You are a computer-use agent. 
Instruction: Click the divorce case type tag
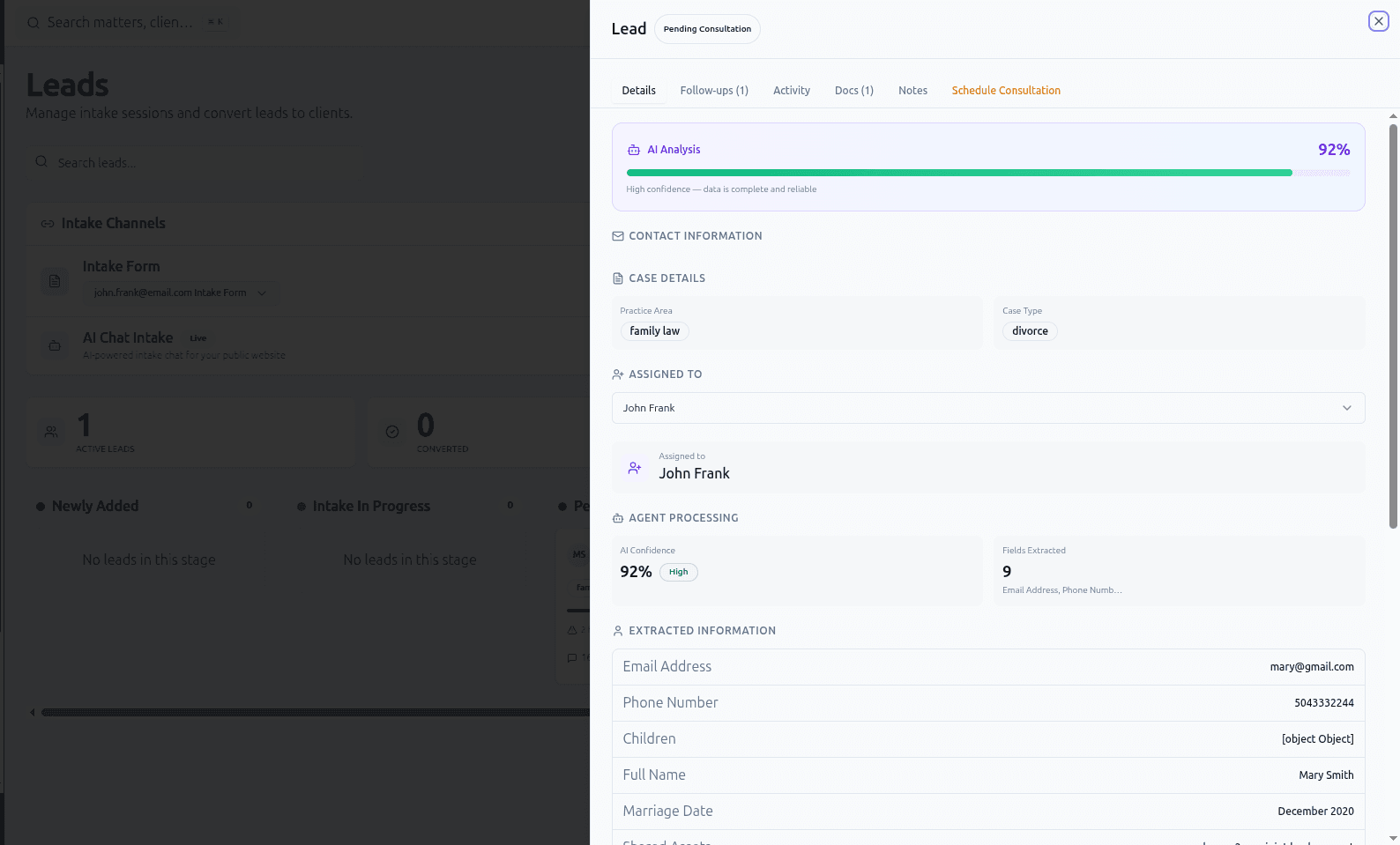pos(1030,331)
